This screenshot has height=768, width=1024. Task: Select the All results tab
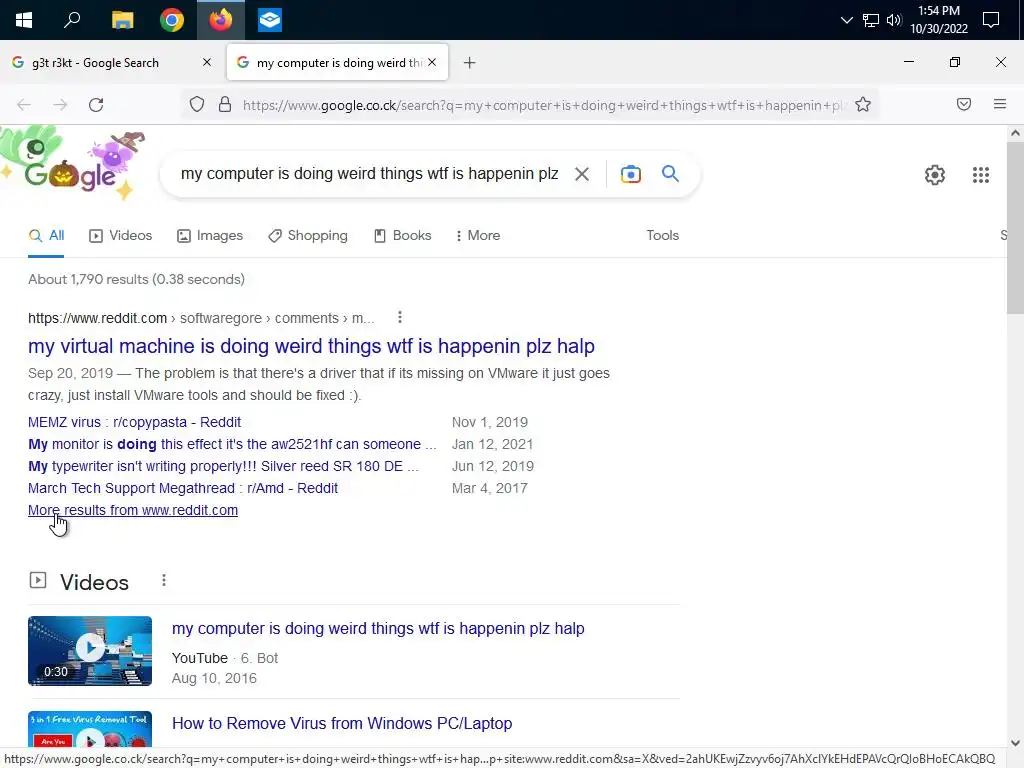[46, 236]
